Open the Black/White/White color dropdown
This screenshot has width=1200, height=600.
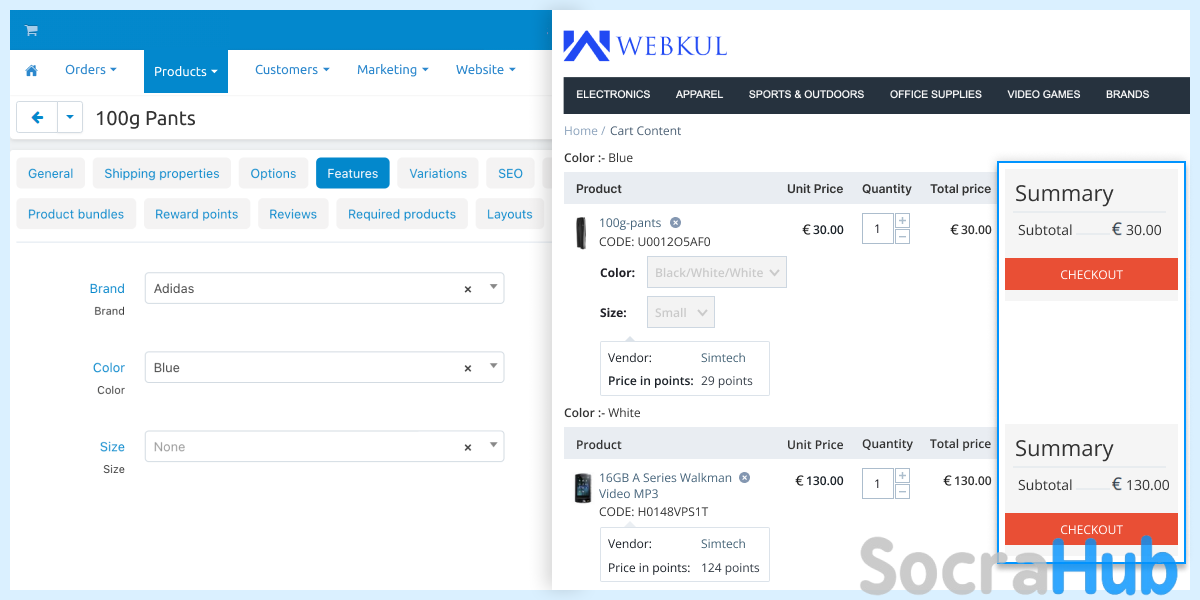tap(717, 272)
